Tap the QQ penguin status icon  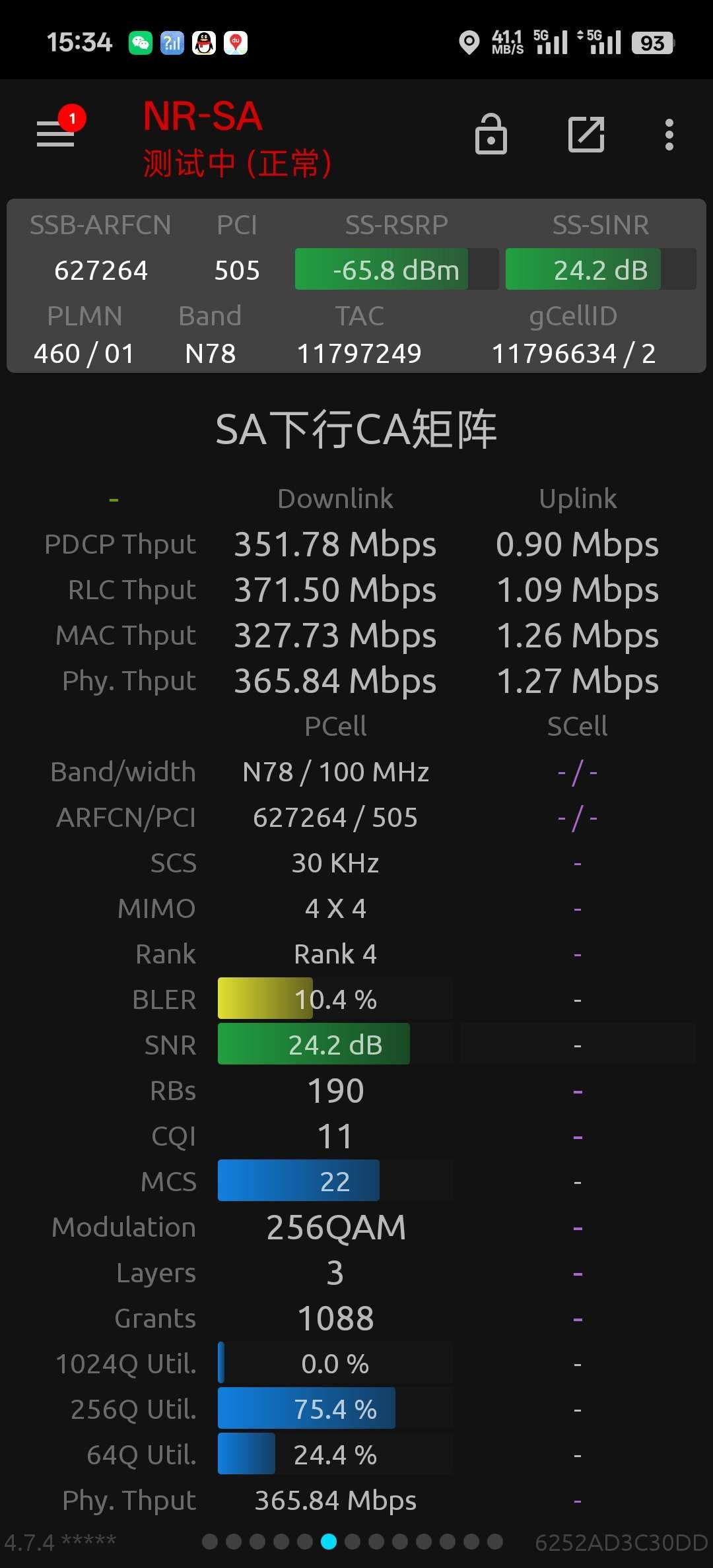(x=204, y=44)
